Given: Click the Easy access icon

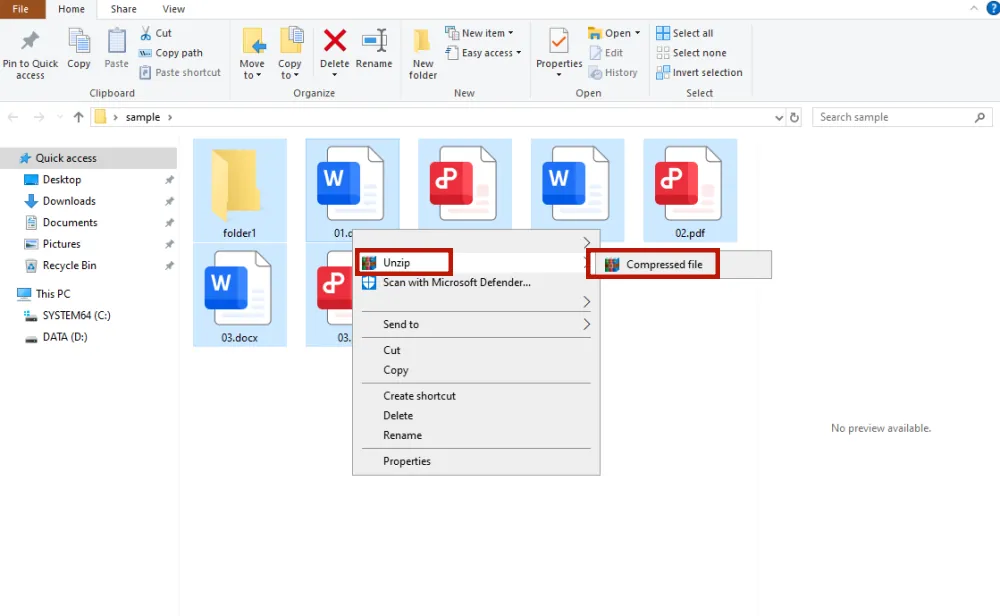Looking at the screenshot, I should tap(481, 52).
